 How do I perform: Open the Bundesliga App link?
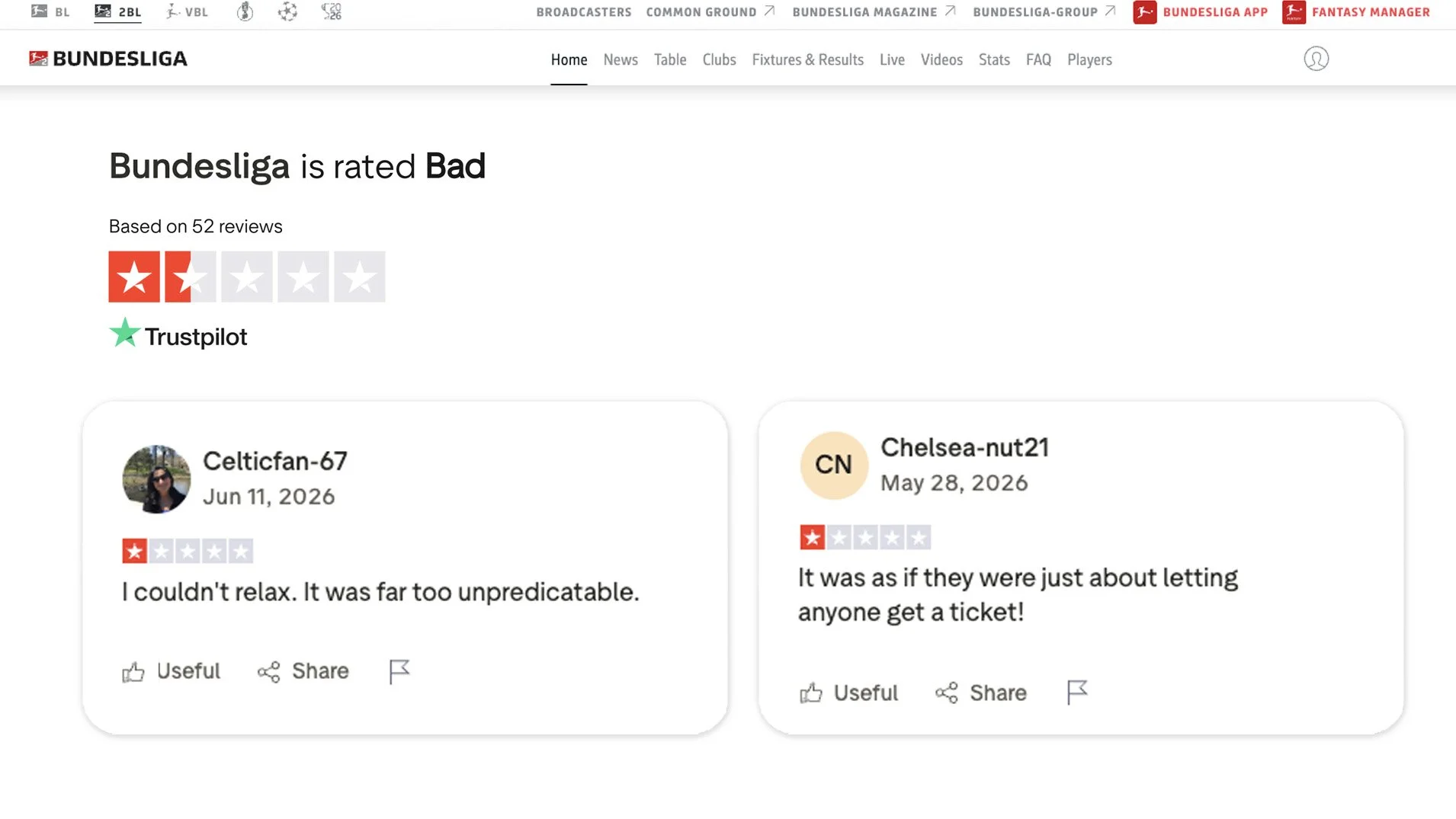click(1201, 12)
